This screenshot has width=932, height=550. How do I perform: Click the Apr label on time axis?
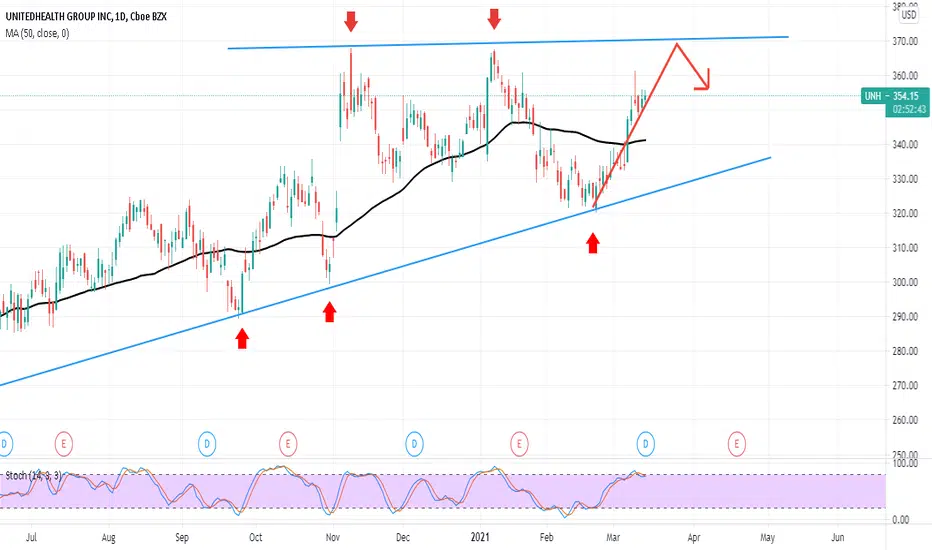(x=694, y=538)
